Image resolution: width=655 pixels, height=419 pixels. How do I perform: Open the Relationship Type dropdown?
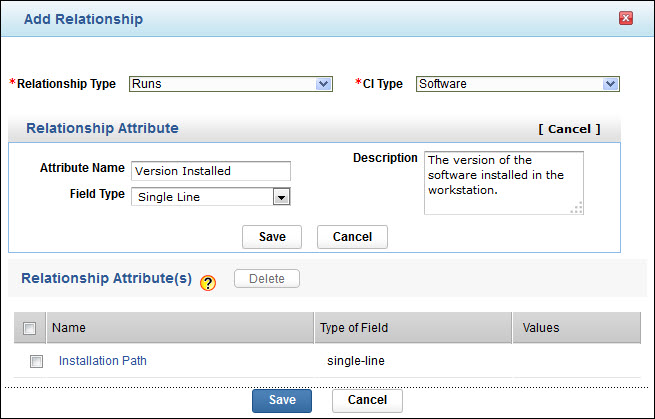231,84
